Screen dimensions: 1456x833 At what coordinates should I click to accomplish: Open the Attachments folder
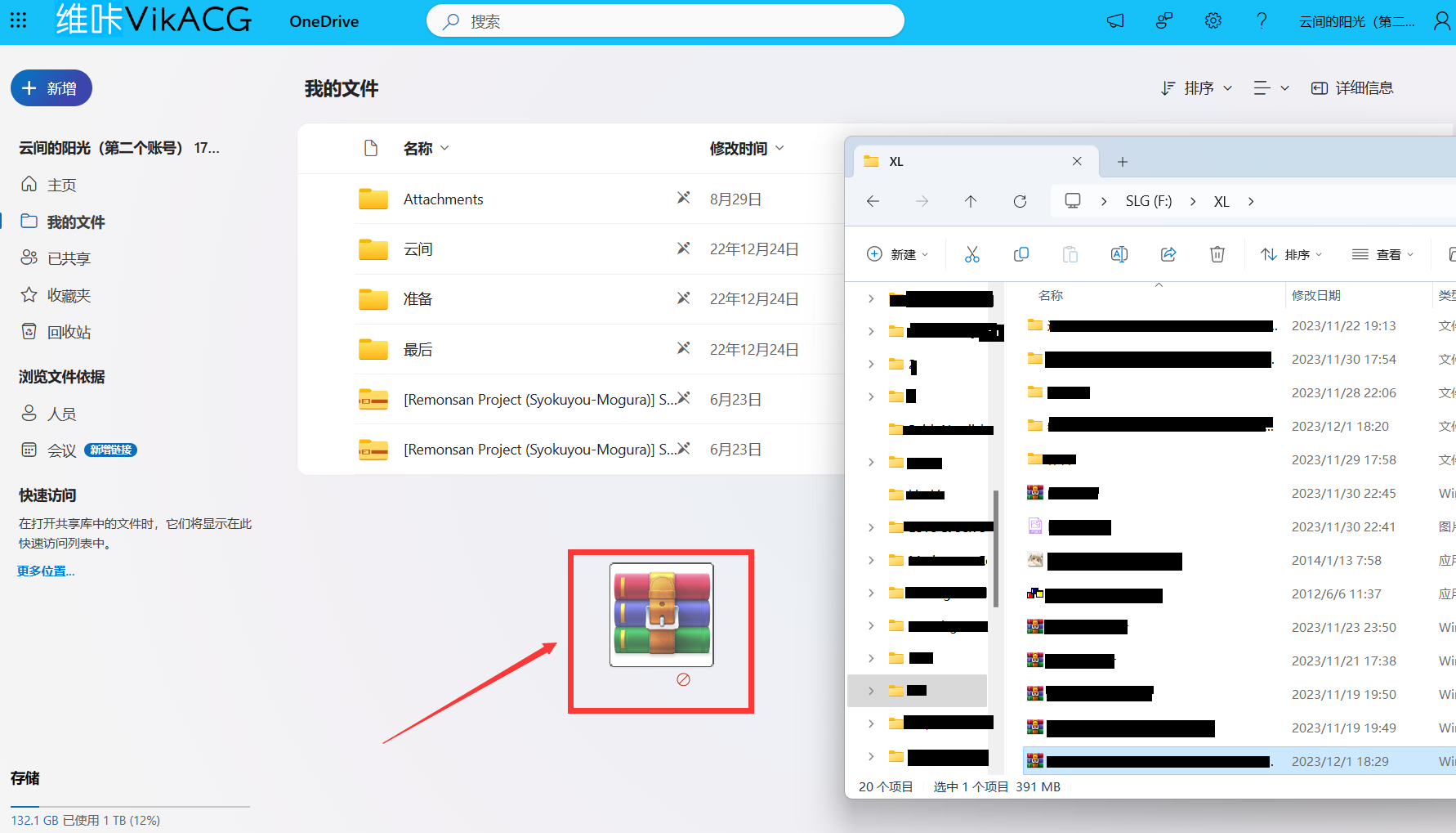[443, 199]
